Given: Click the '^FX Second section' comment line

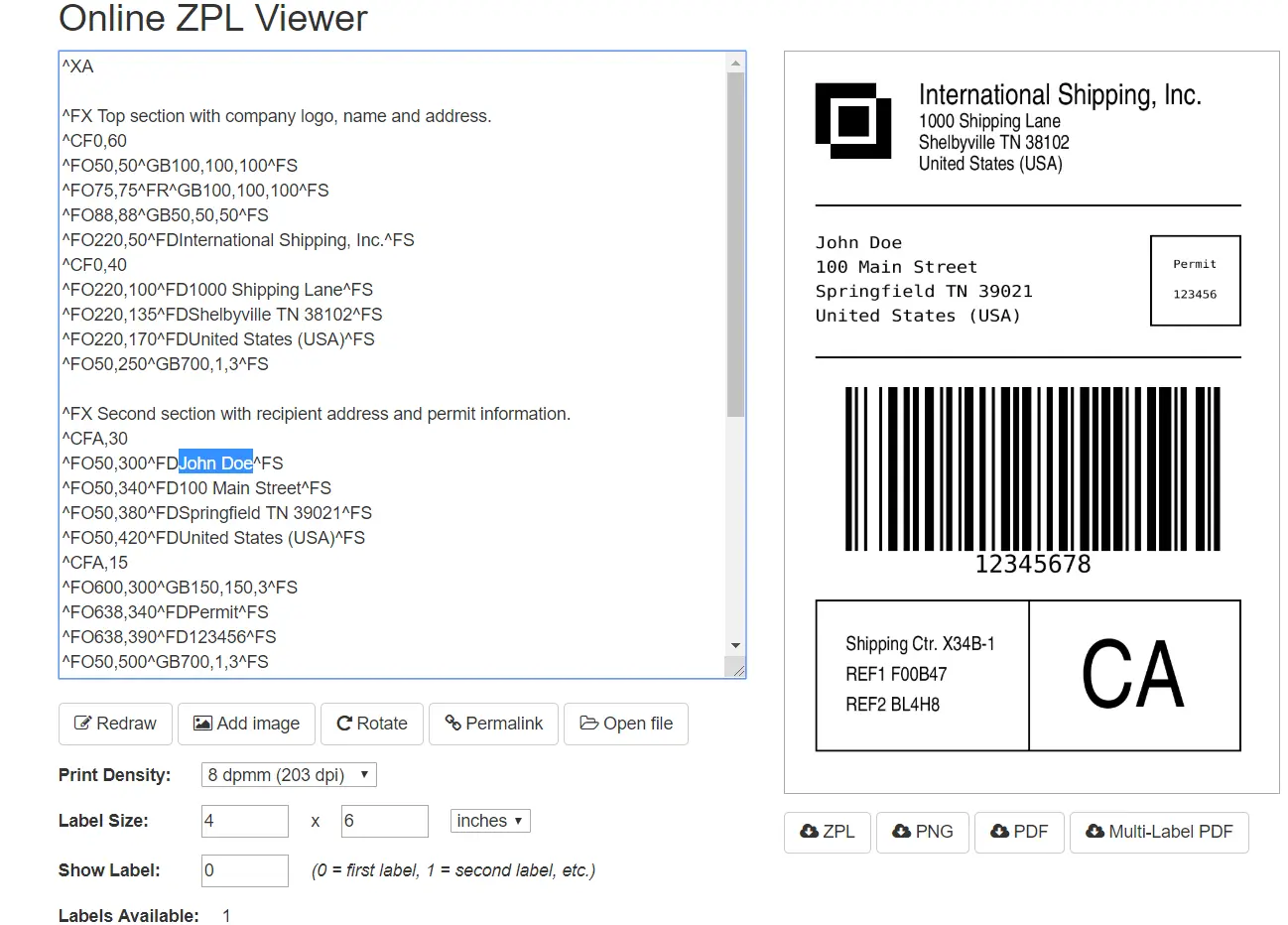Looking at the screenshot, I should point(316,414).
